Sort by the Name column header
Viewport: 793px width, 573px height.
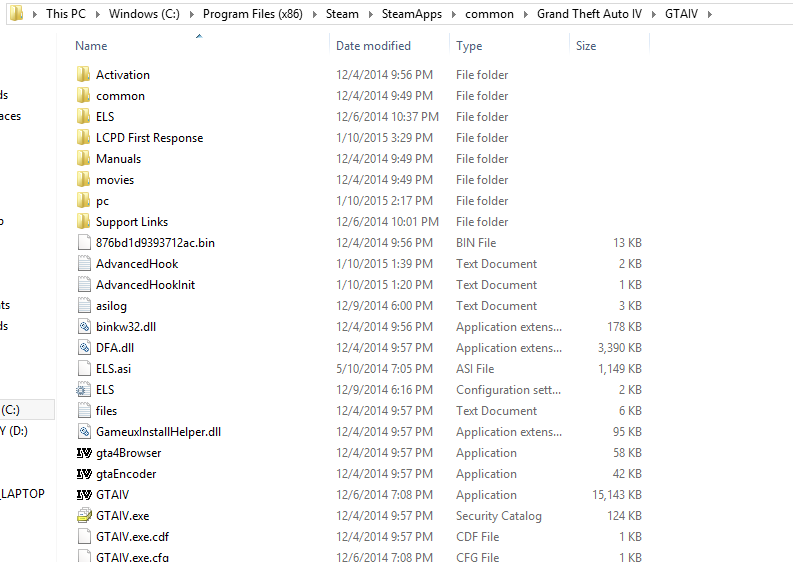point(91,46)
